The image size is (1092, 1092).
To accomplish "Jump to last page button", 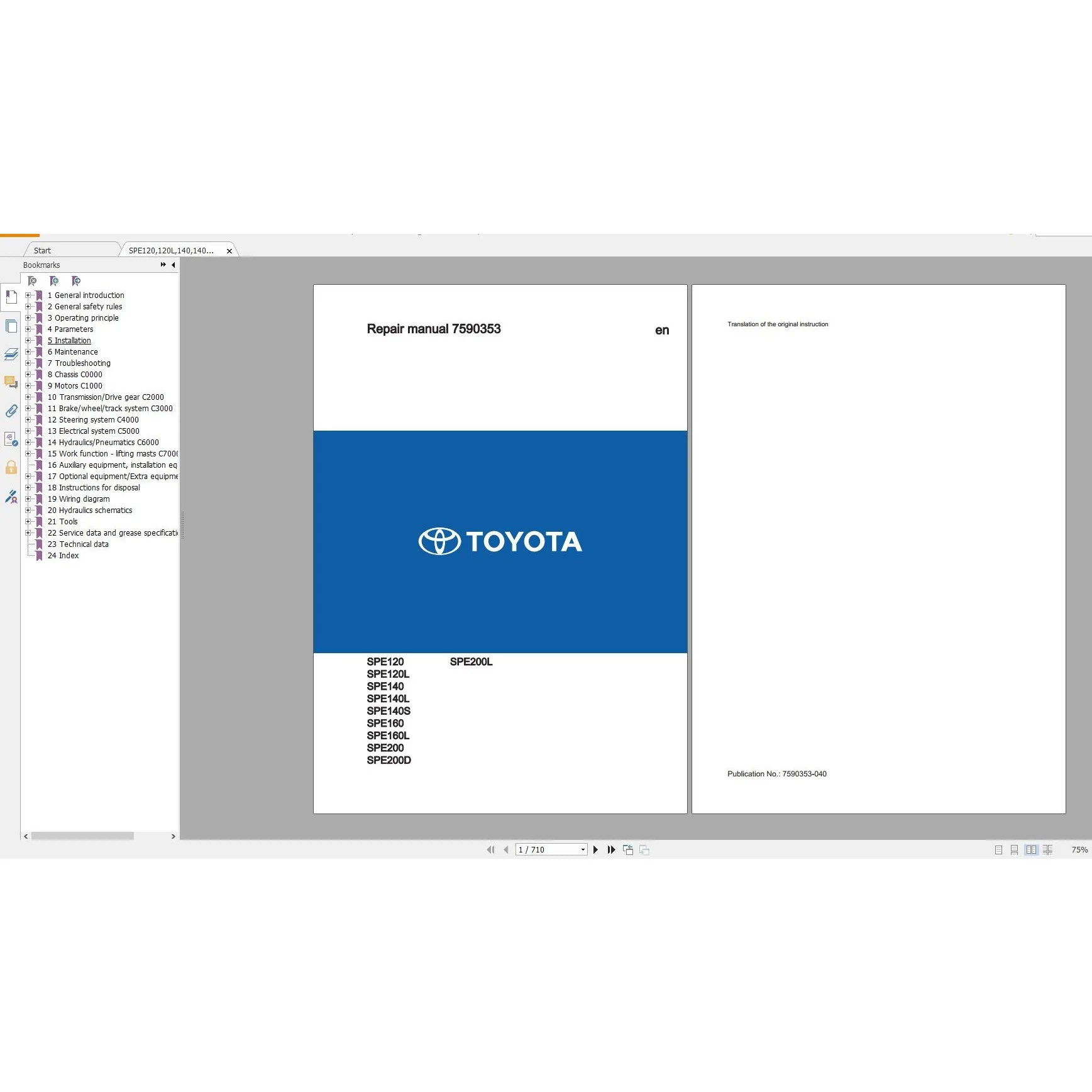I will pos(611,849).
